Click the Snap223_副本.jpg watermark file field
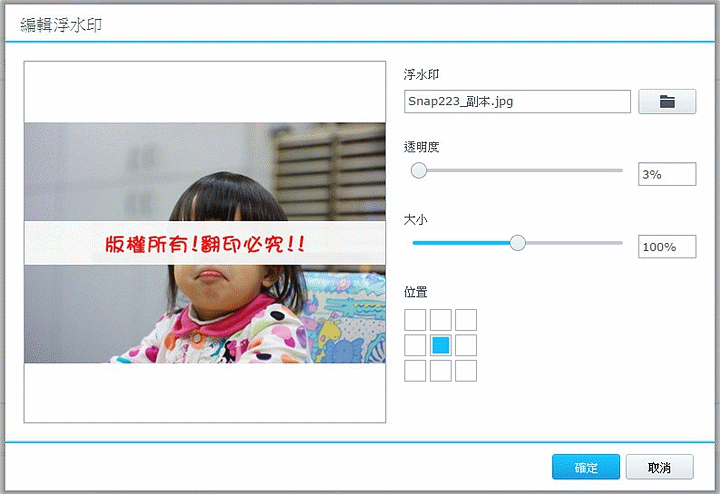Viewport: 720px width, 494px height. 517,102
